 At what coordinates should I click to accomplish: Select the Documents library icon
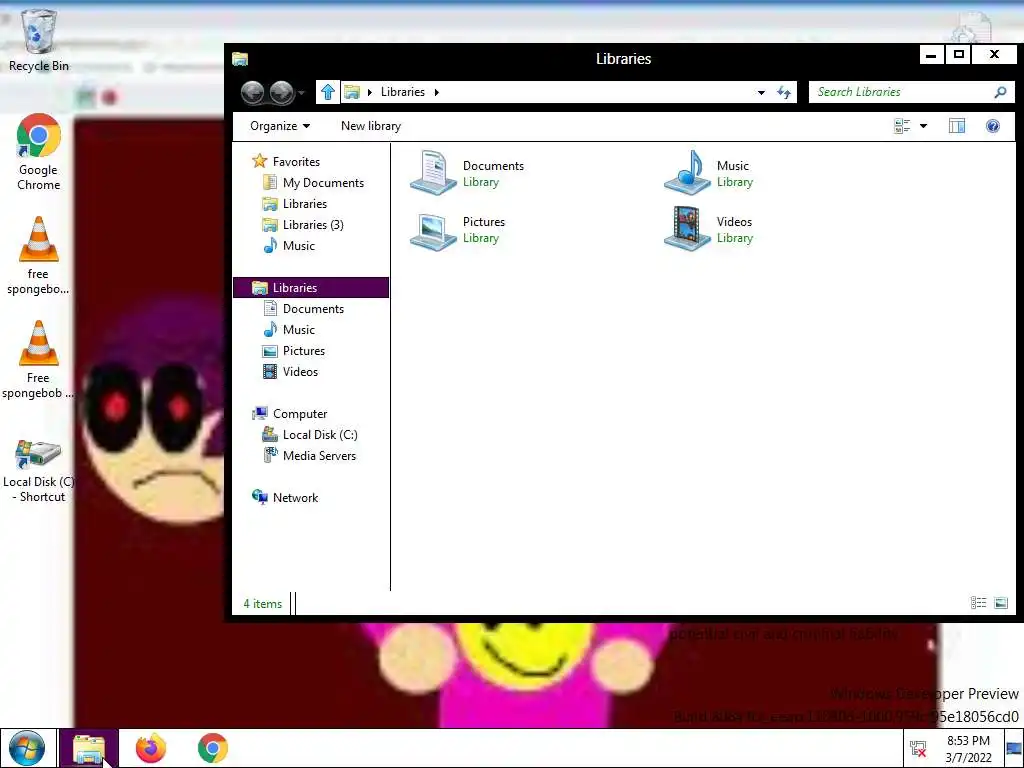pos(433,172)
